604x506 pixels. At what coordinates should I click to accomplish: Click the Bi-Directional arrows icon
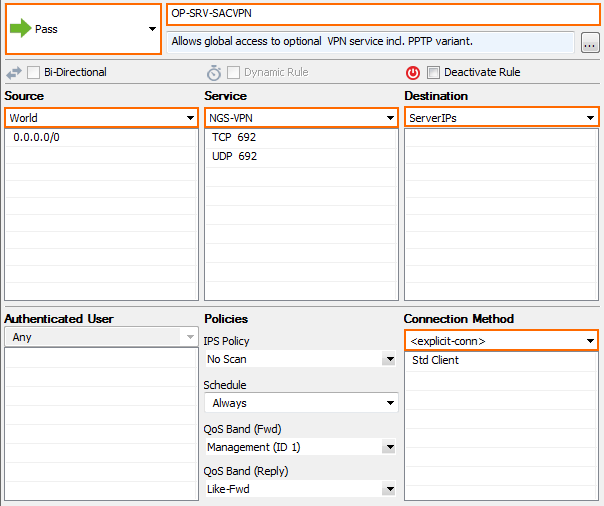click(x=14, y=73)
